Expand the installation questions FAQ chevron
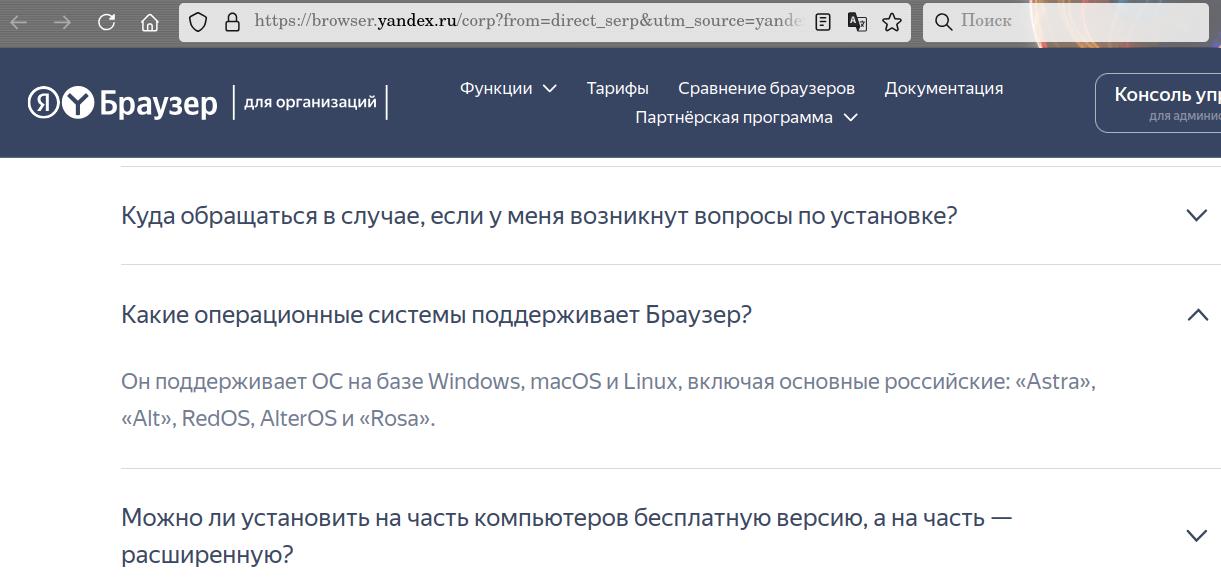Screen dimensions: 1221x580 [1196, 215]
